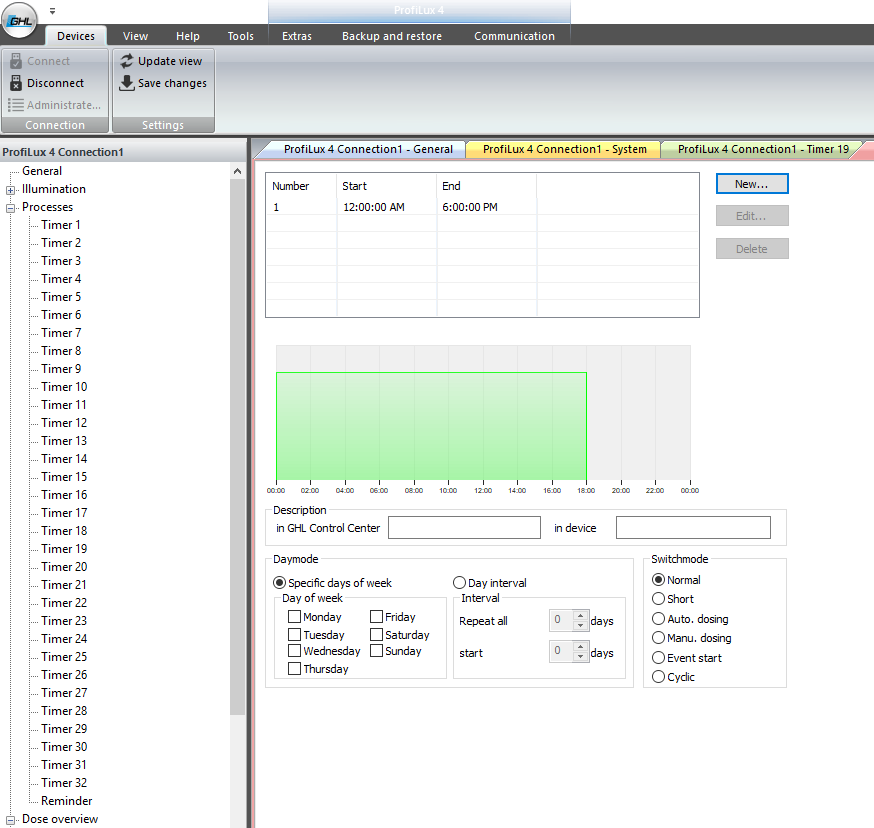Select the Normal switchmode
Screen dimensions: 874x828
(x=658, y=580)
